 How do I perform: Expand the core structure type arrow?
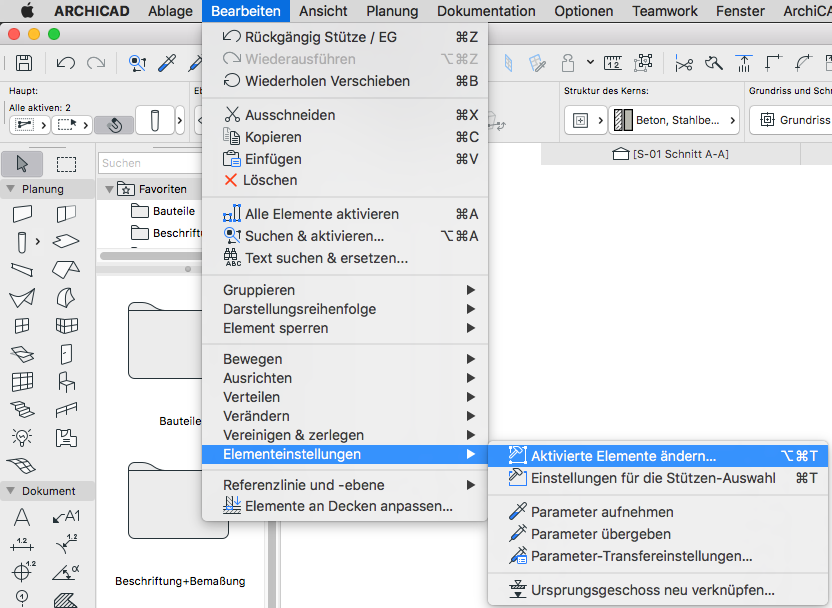pos(601,120)
